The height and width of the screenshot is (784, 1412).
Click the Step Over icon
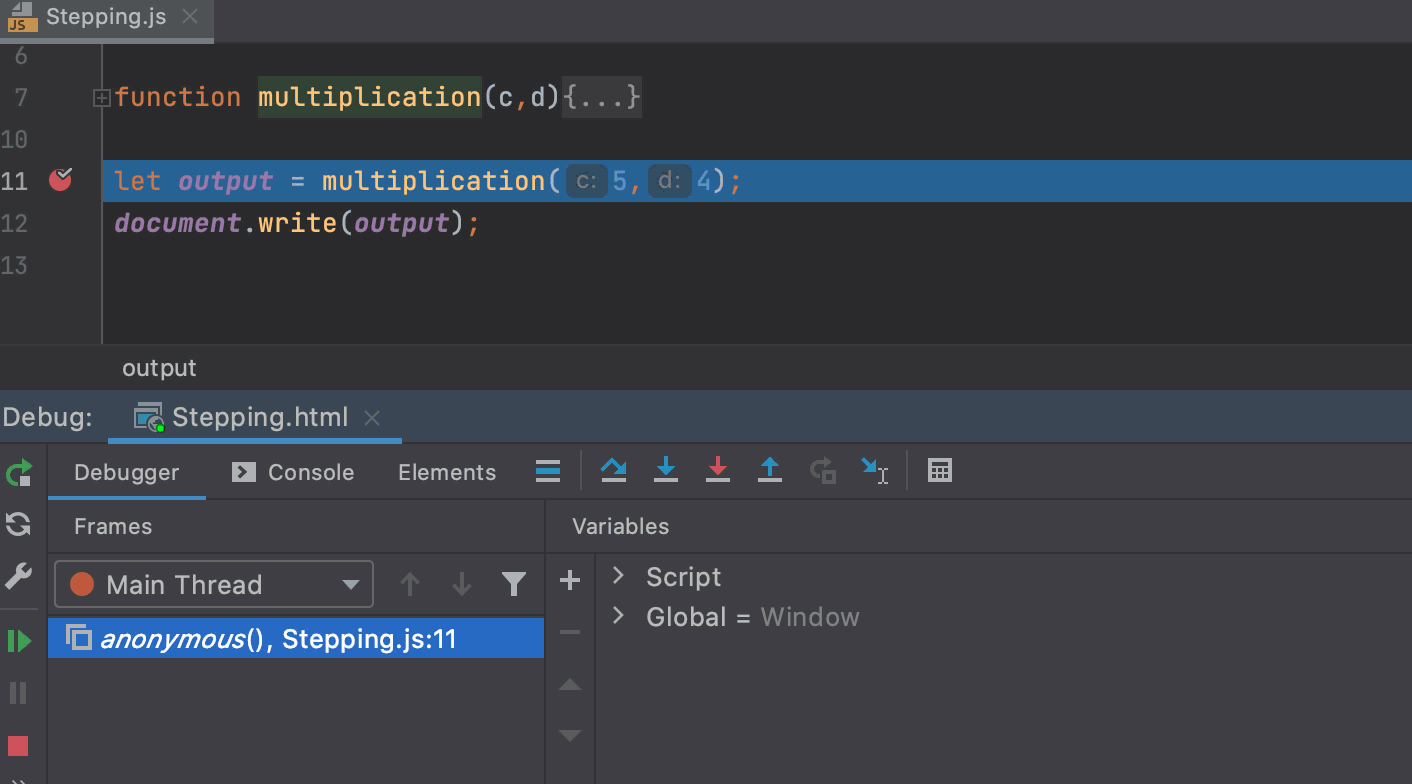(x=613, y=470)
